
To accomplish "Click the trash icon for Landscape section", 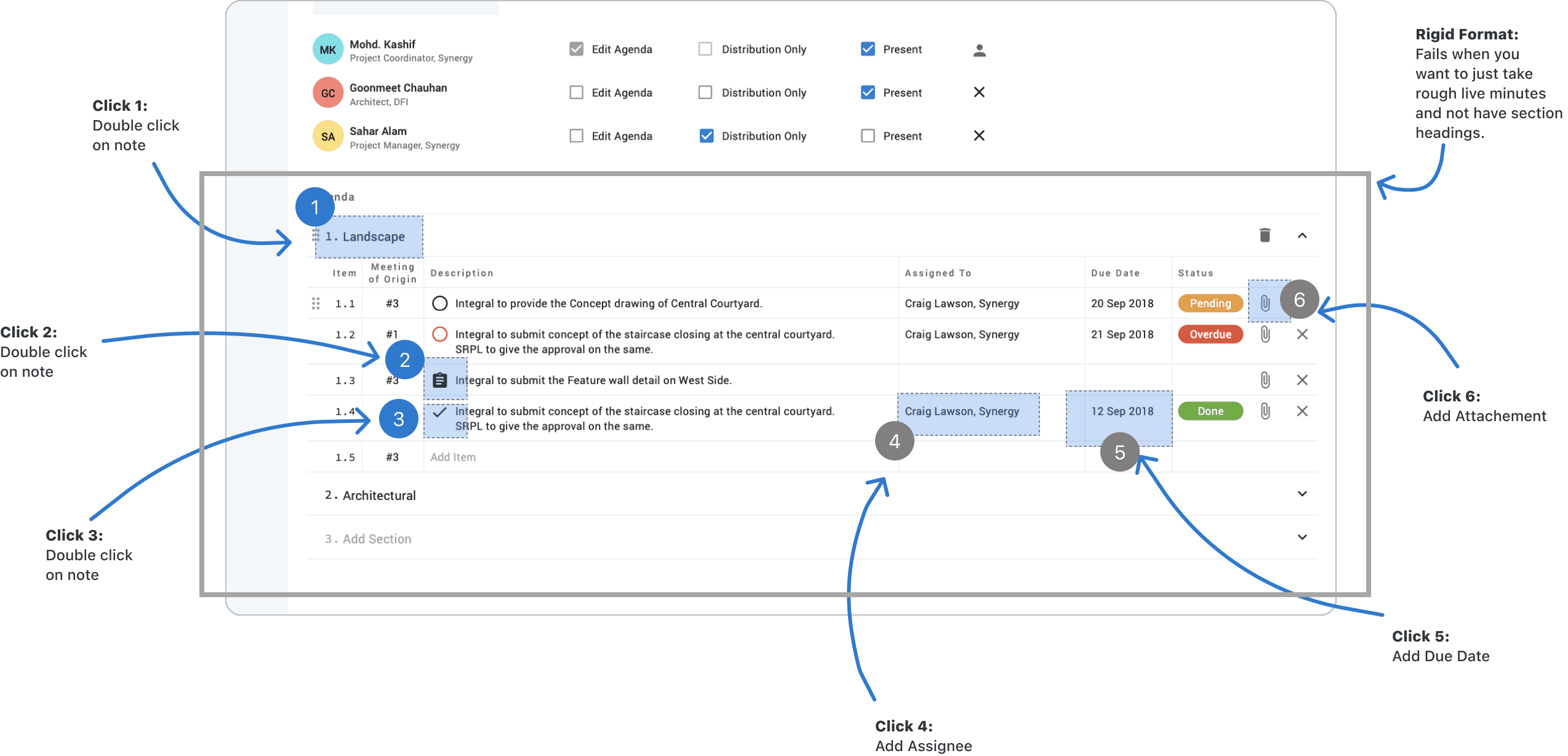I will [1265, 235].
